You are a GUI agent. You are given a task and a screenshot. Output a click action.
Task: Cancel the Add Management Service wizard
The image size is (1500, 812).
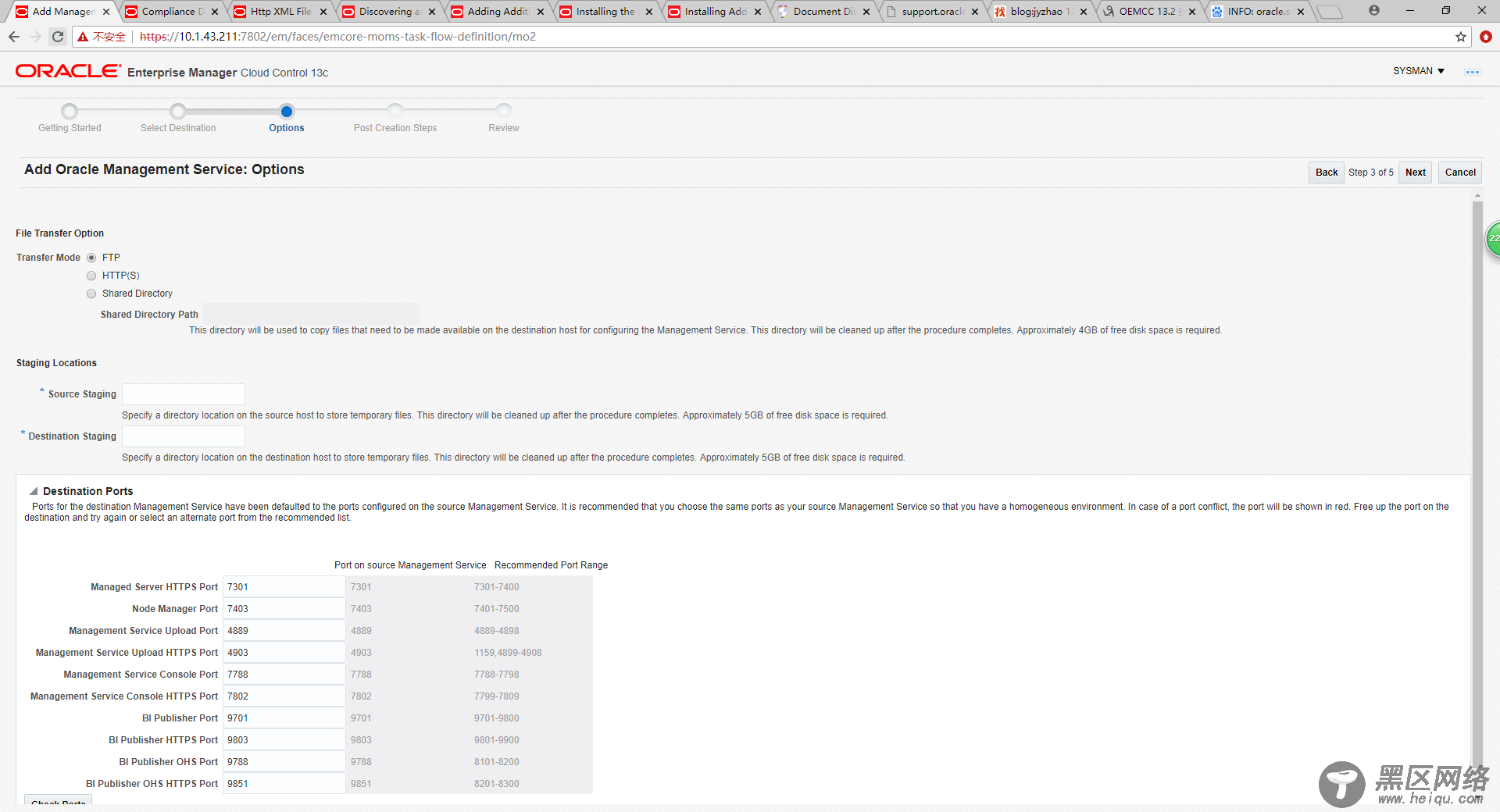tap(1460, 173)
